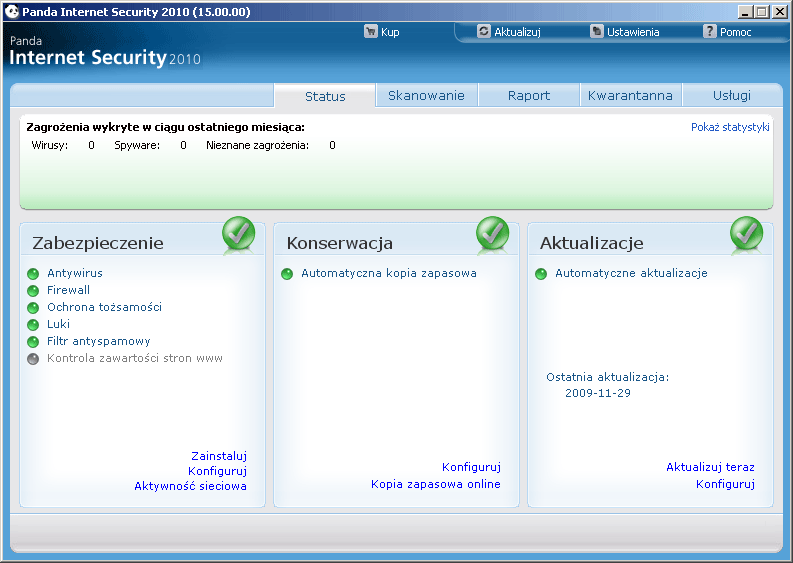Screen dimensions: 793x563
Task: Open the Firewall link
Action: pos(68,290)
